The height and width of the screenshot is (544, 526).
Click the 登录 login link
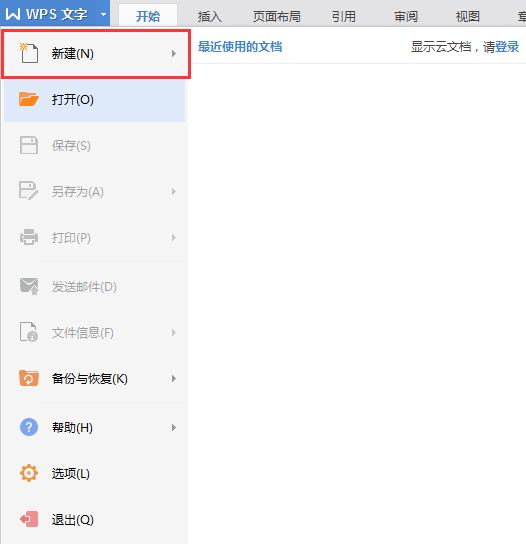(507, 46)
